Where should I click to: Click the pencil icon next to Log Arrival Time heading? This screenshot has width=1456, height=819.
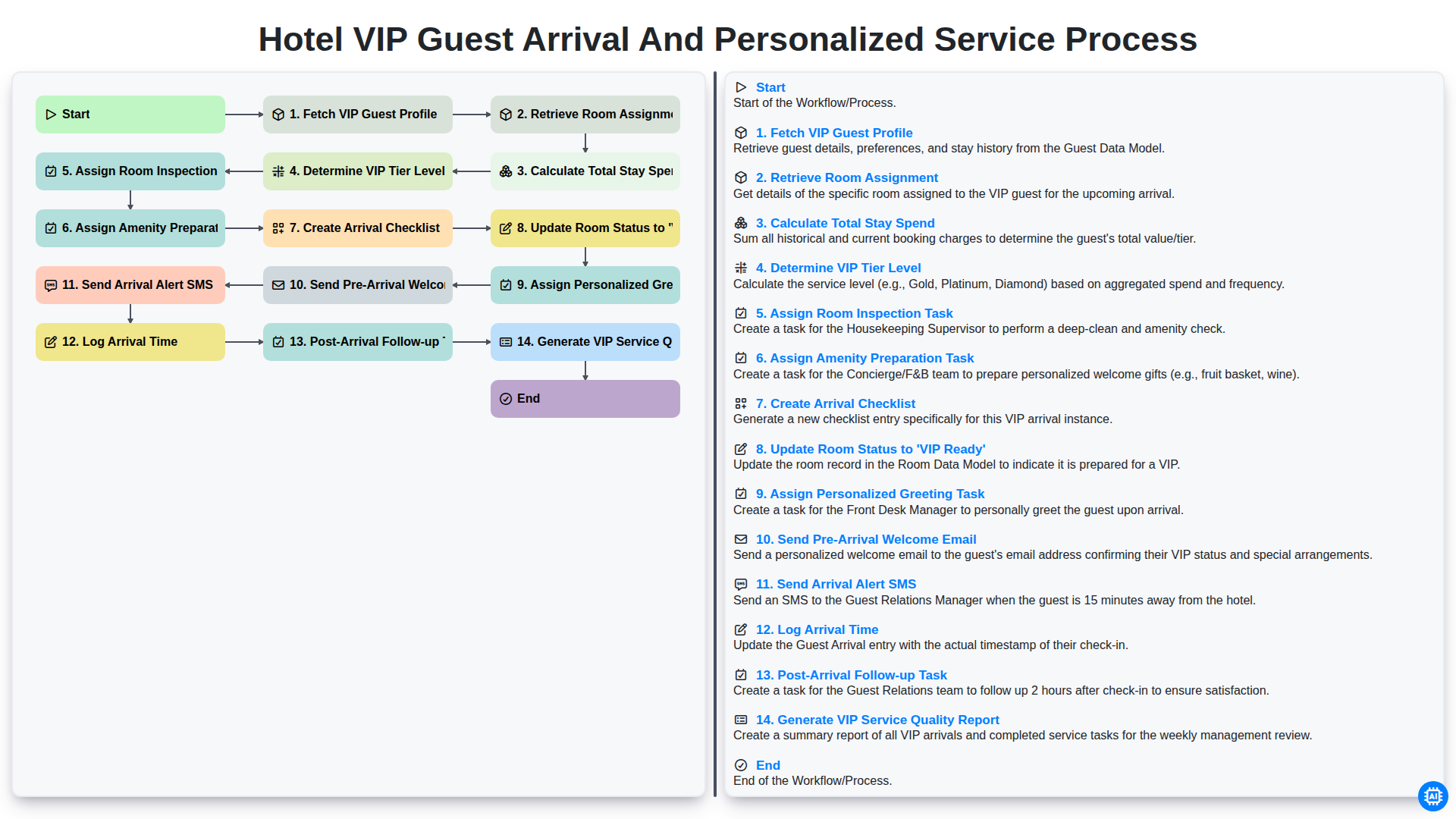pos(741,629)
